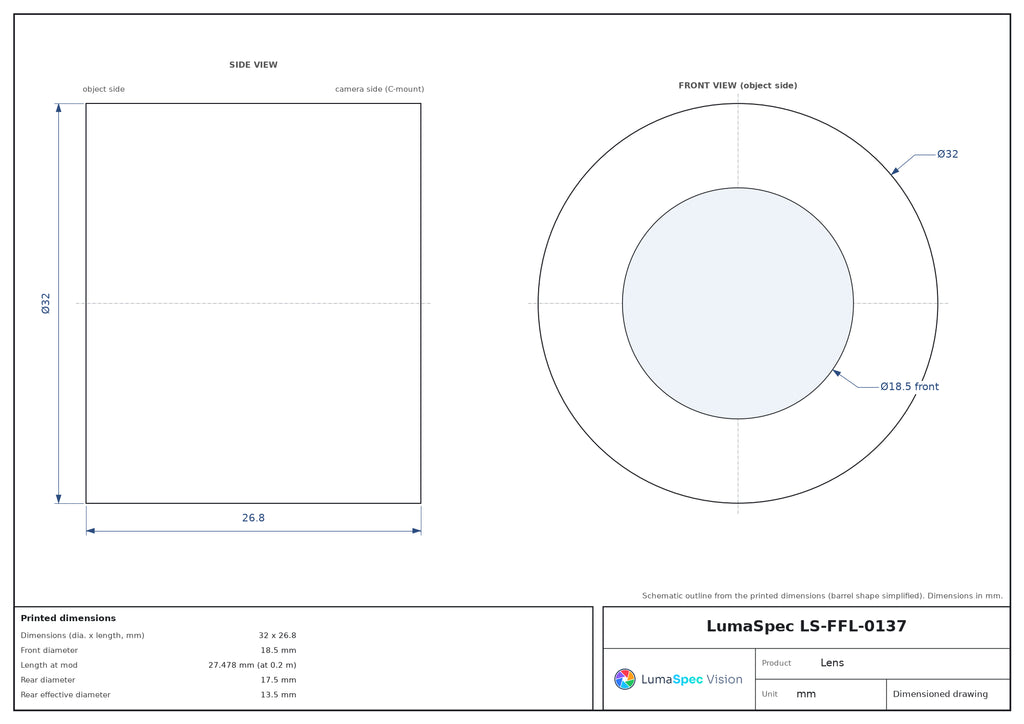The height and width of the screenshot is (724, 1024).
Task: Click the 'LumaSpec Vision' wordmark text
Action: 692,680
